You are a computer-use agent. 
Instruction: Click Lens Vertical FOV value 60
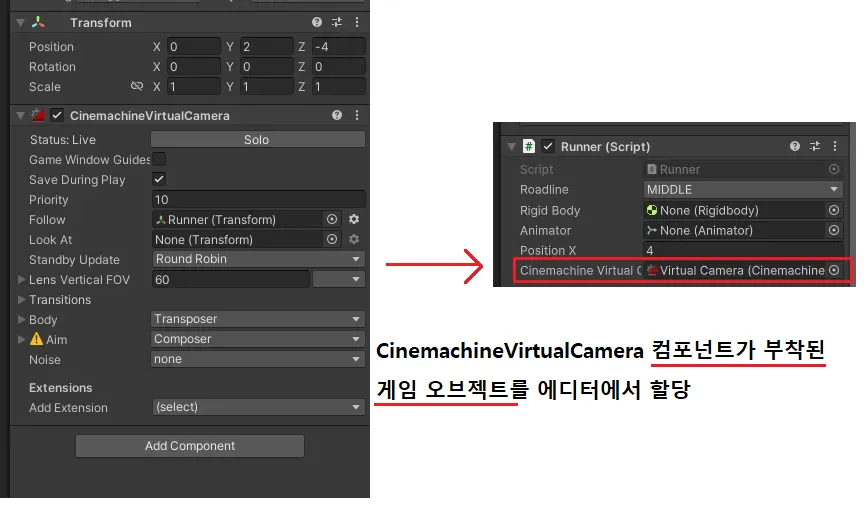point(230,280)
